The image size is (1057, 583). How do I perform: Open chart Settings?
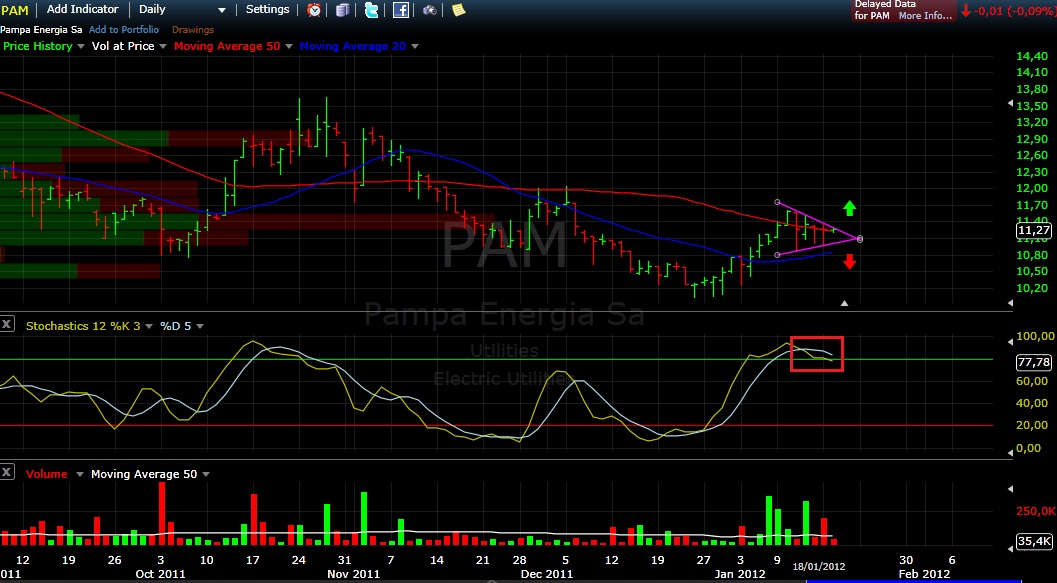pyautogui.click(x=268, y=9)
